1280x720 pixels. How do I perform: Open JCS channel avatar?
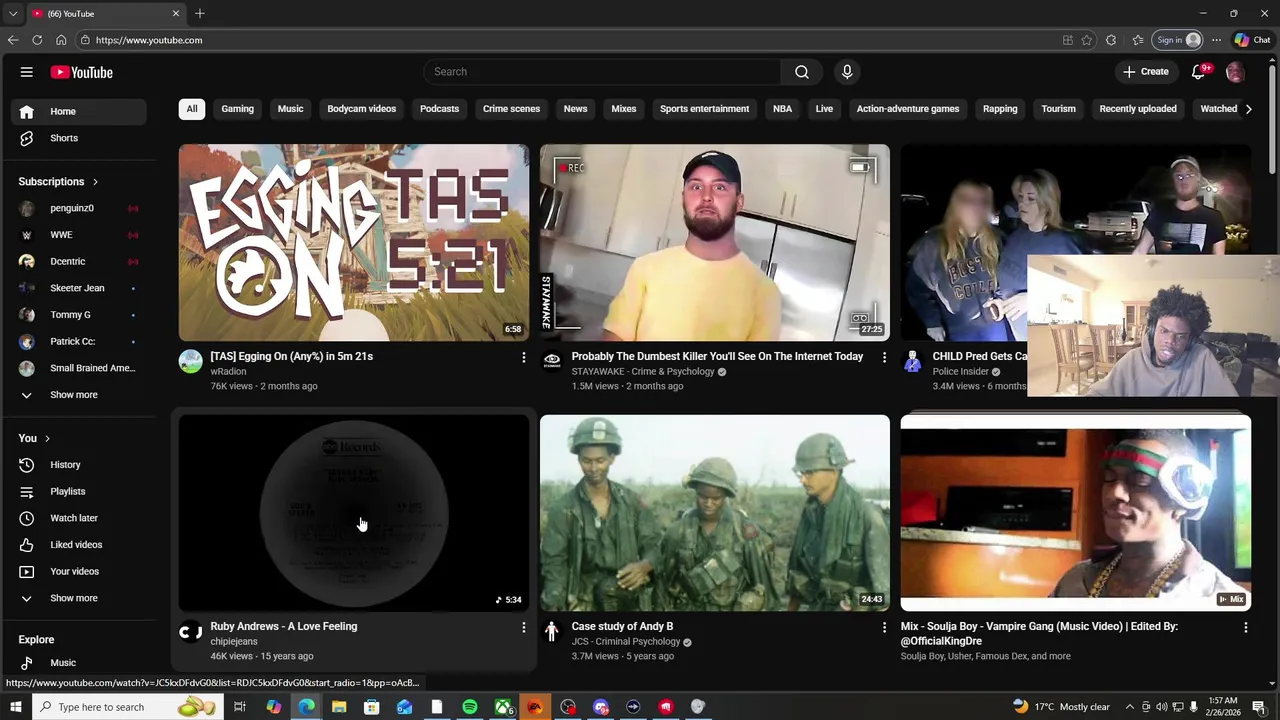pos(551,631)
